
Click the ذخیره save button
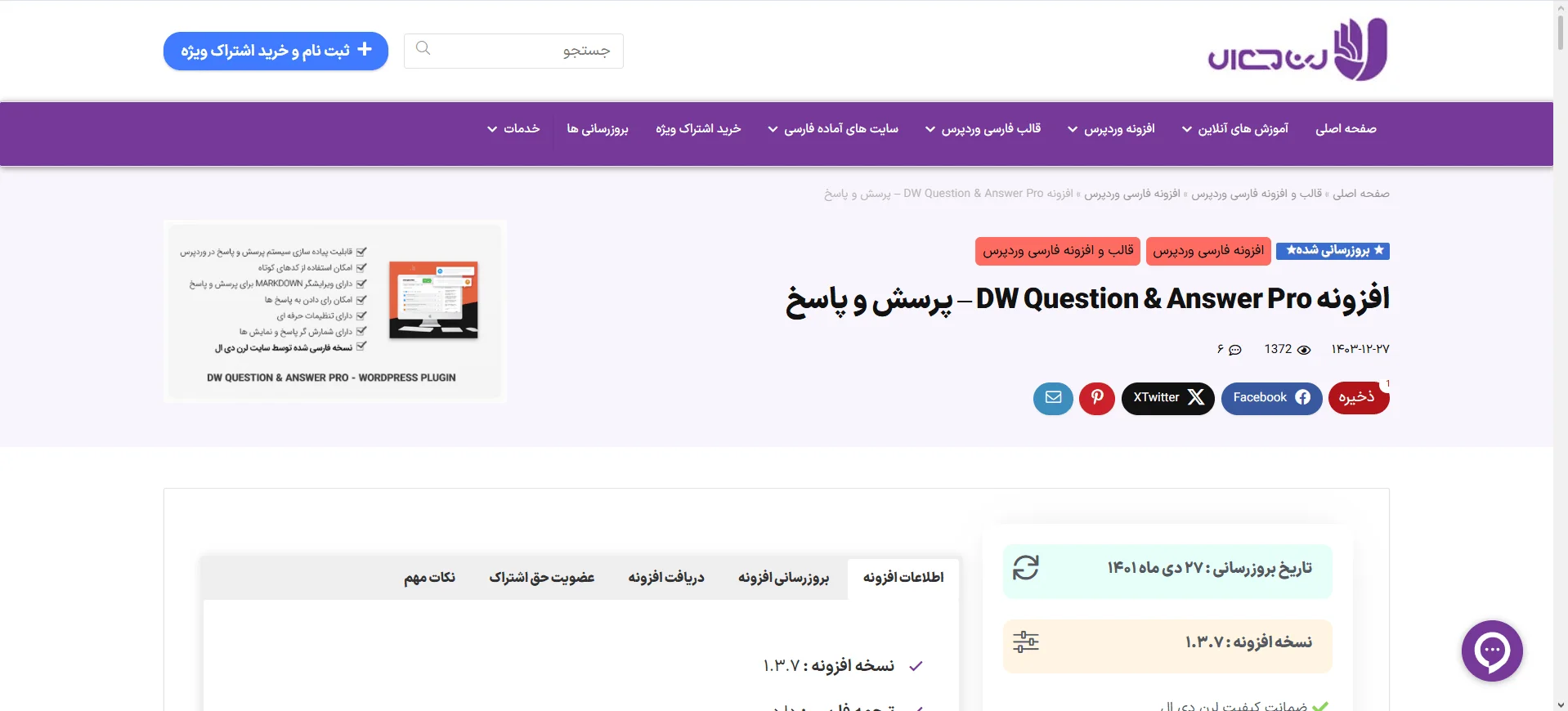coord(1359,398)
